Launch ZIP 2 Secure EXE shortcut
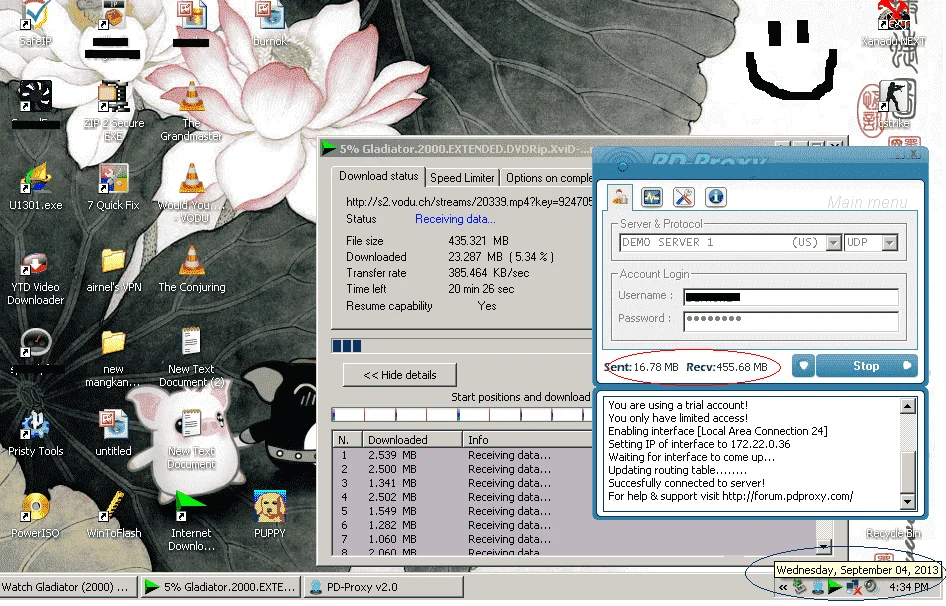The height and width of the screenshot is (606, 946). coord(113,112)
